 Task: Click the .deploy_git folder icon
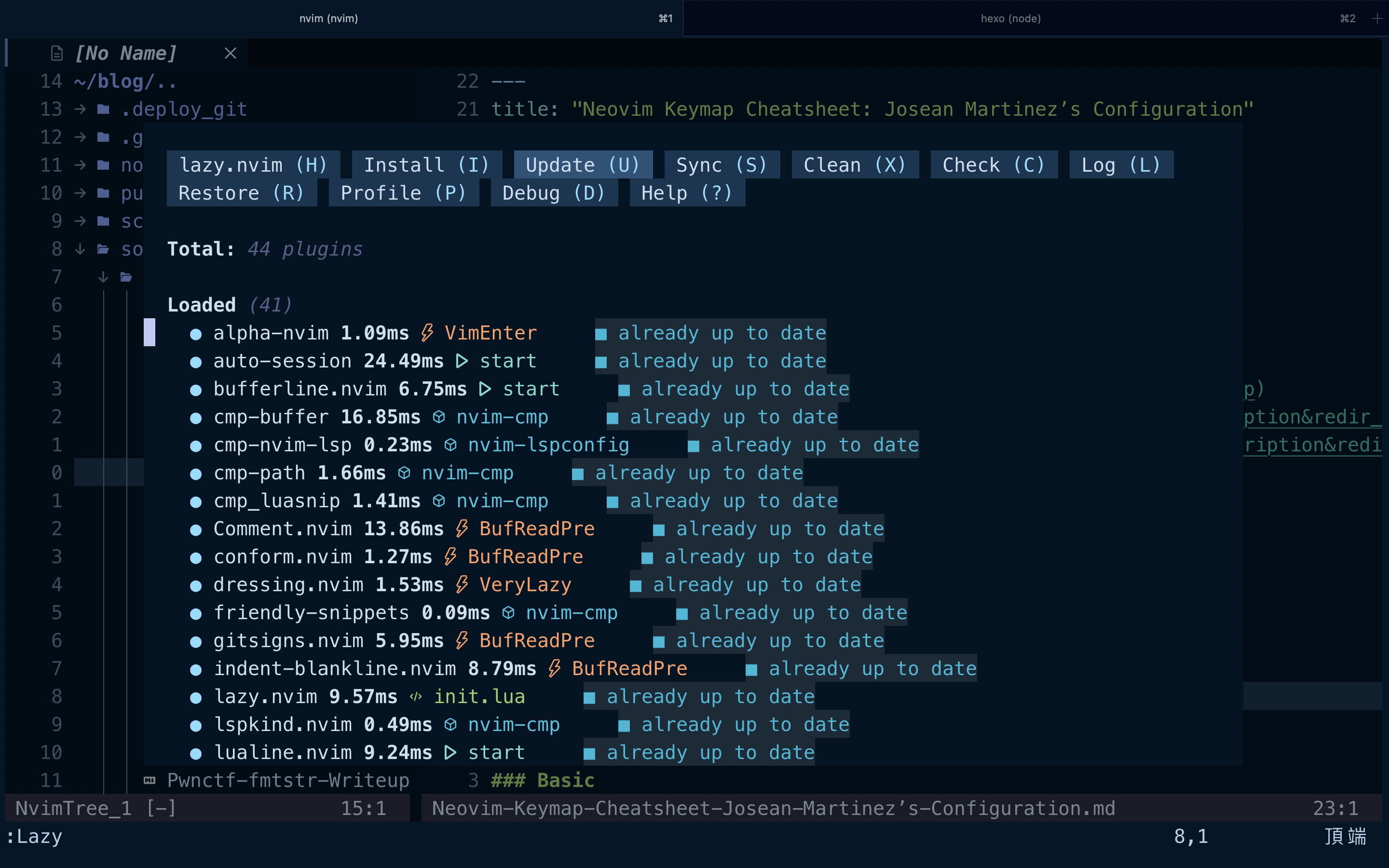pyautogui.click(x=103, y=109)
